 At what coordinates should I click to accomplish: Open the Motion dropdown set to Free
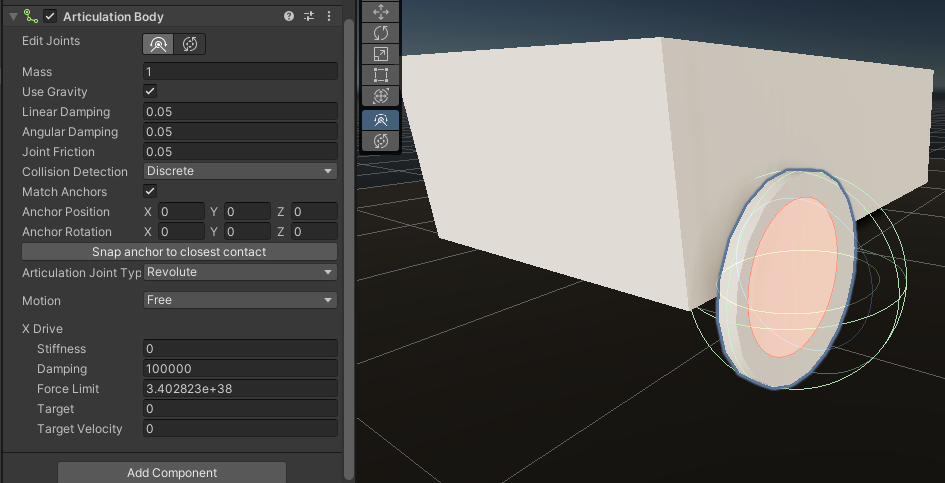click(x=240, y=300)
